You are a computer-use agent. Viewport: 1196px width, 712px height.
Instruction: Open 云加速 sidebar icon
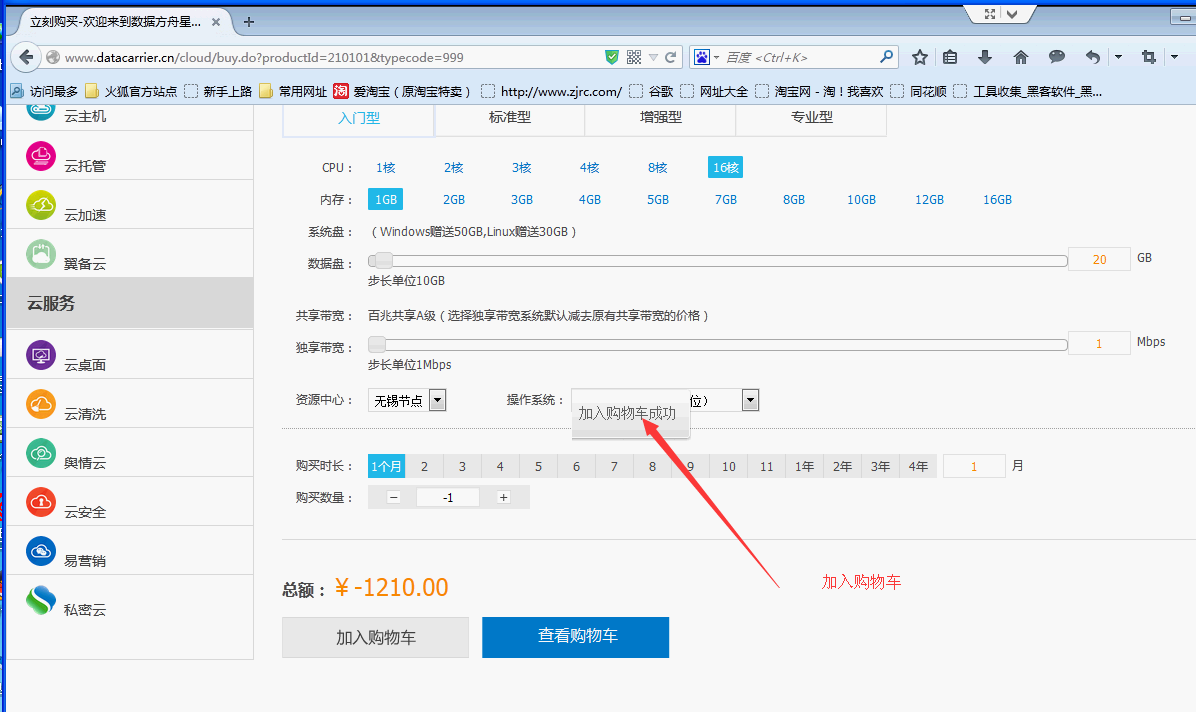[x=41, y=205]
